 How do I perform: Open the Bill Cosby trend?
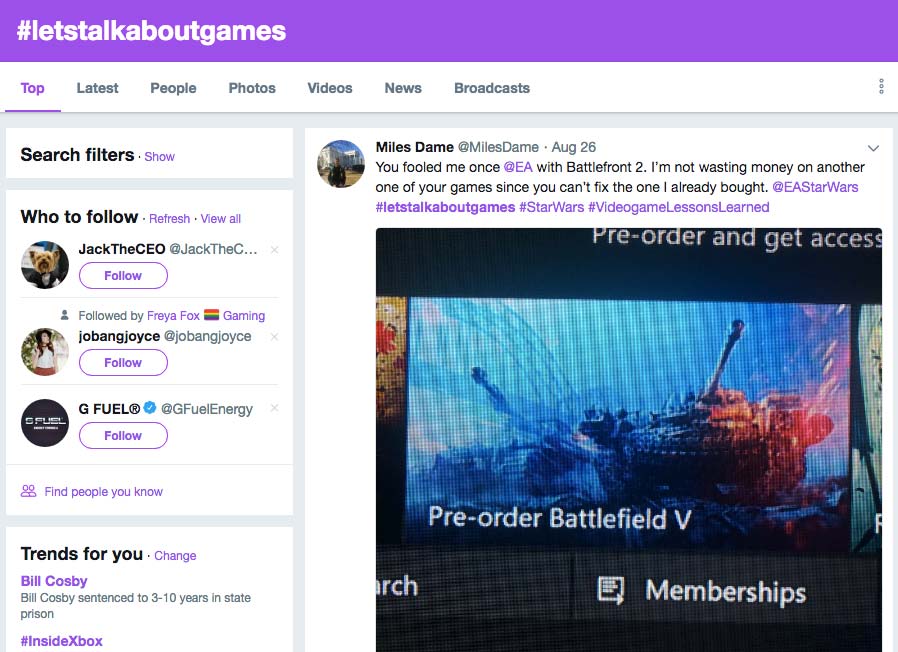(x=54, y=581)
